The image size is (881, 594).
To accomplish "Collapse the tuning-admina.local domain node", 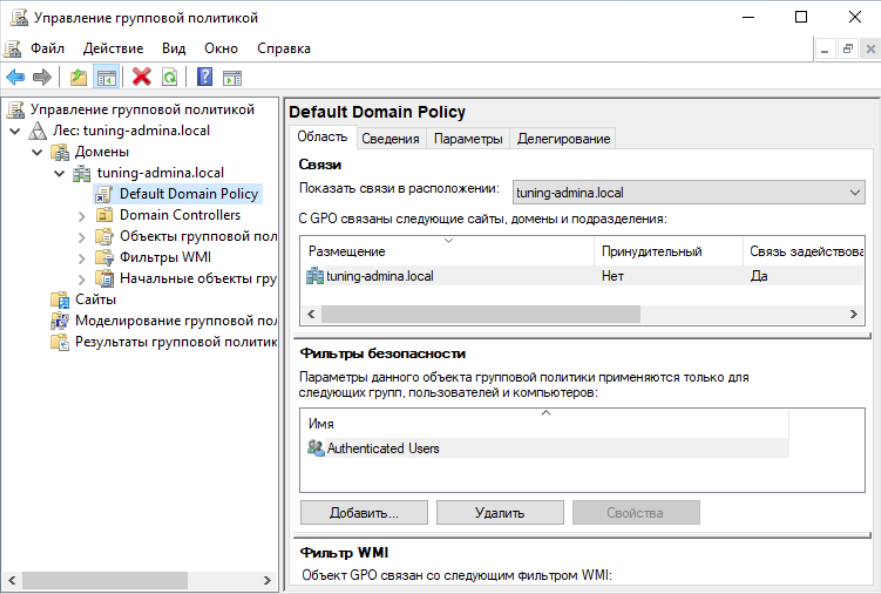I will coord(59,173).
